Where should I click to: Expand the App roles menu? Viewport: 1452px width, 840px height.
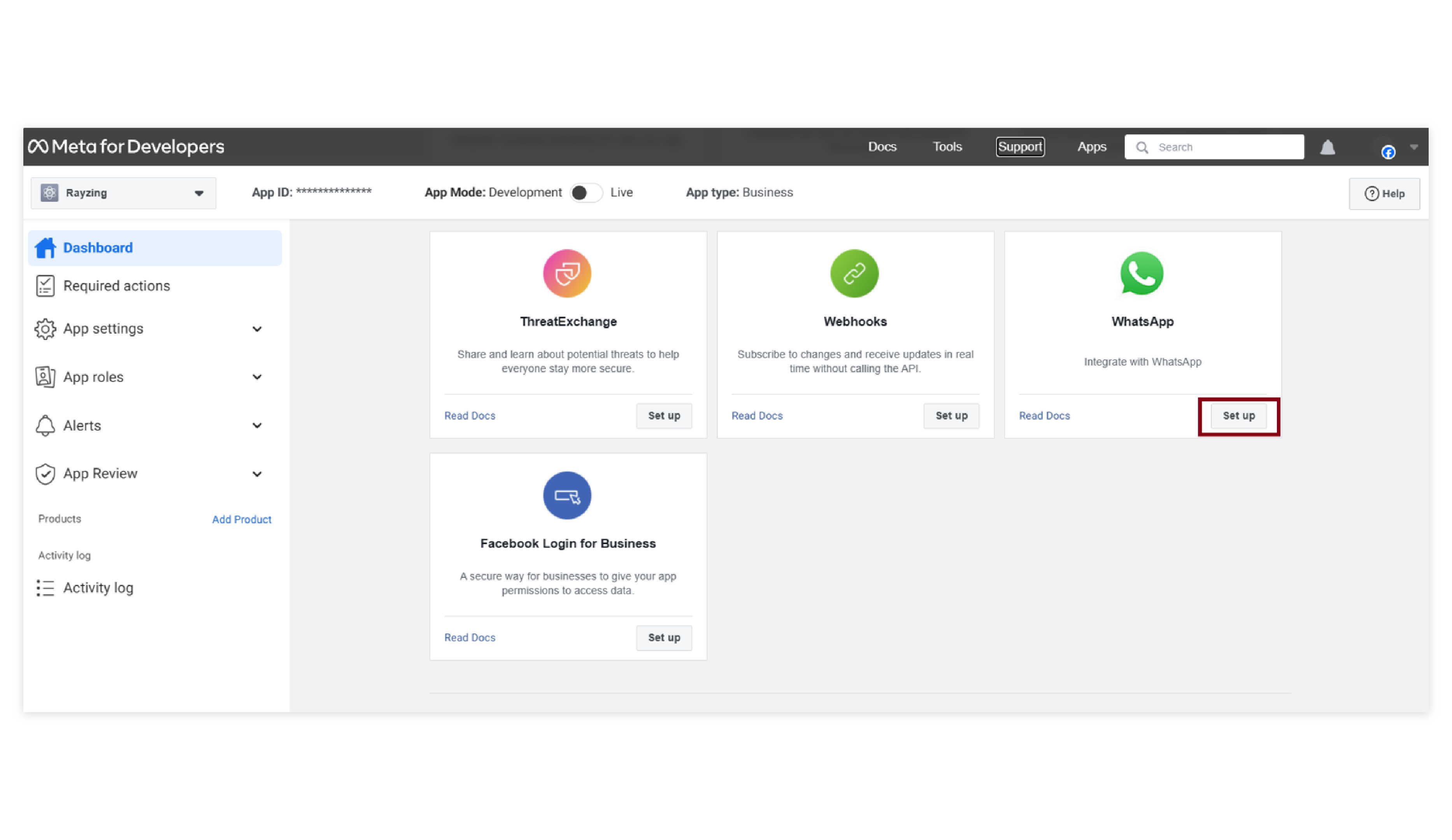(257, 377)
